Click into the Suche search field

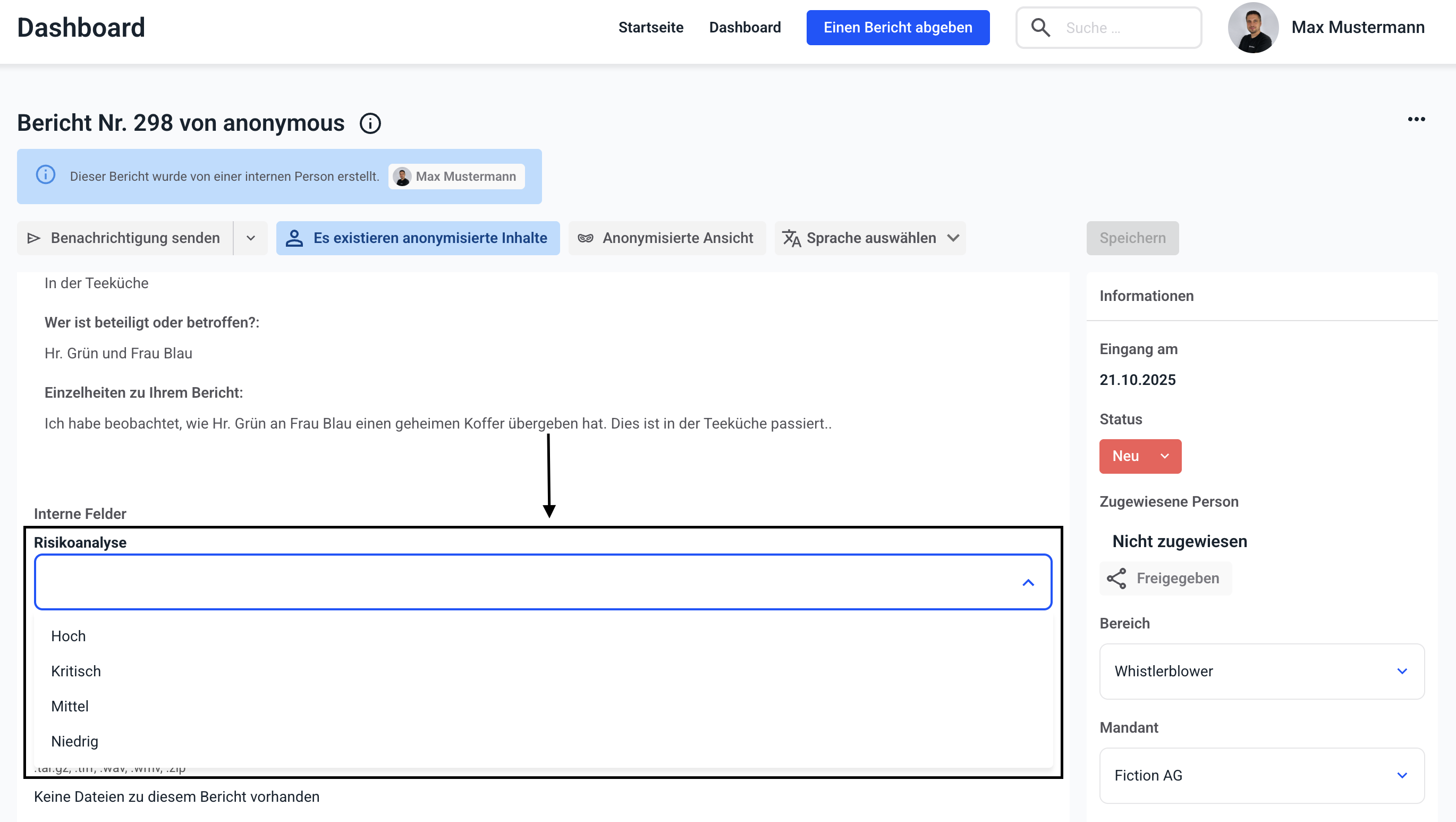(1125, 28)
